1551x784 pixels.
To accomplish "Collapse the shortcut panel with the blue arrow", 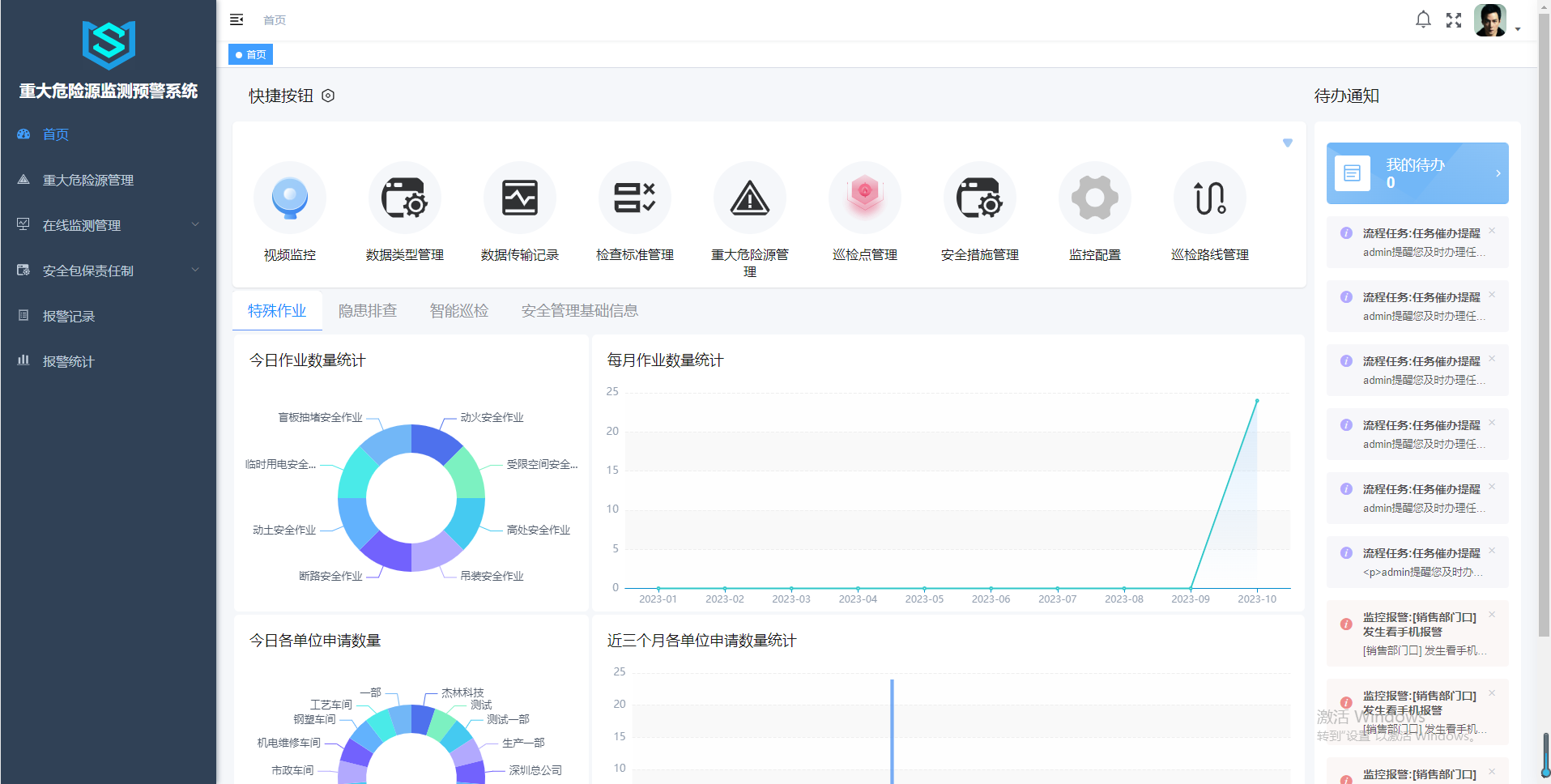I will 1288,143.
